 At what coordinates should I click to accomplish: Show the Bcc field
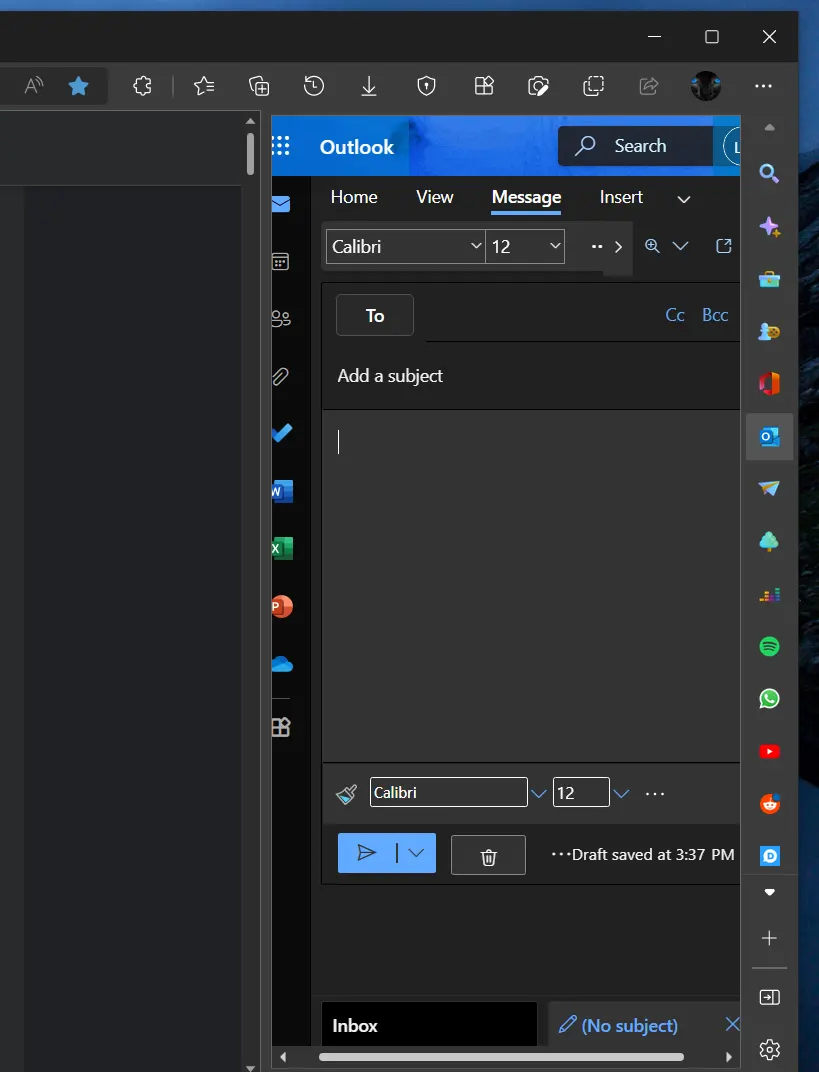715,315
